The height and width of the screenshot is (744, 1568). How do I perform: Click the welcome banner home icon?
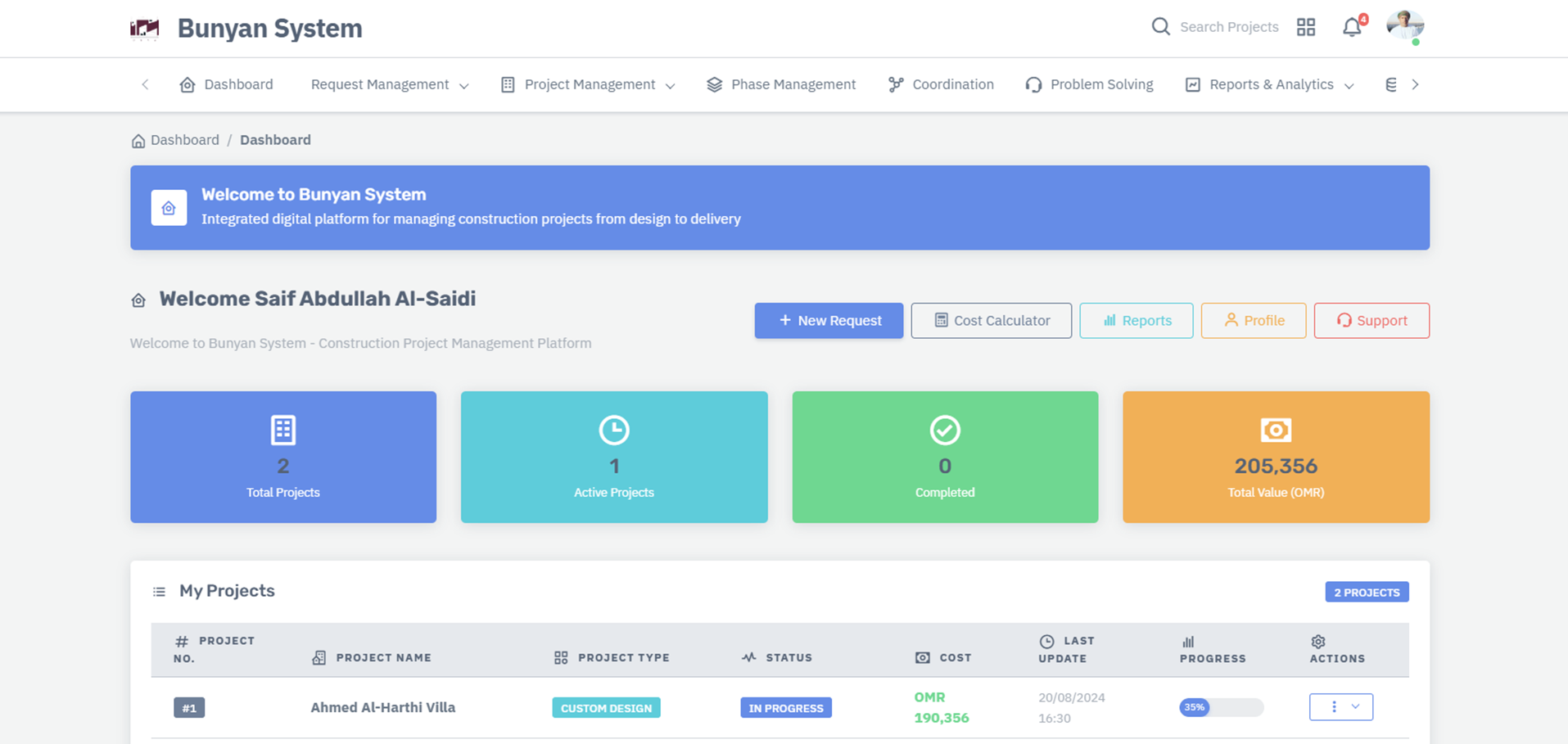169,208
